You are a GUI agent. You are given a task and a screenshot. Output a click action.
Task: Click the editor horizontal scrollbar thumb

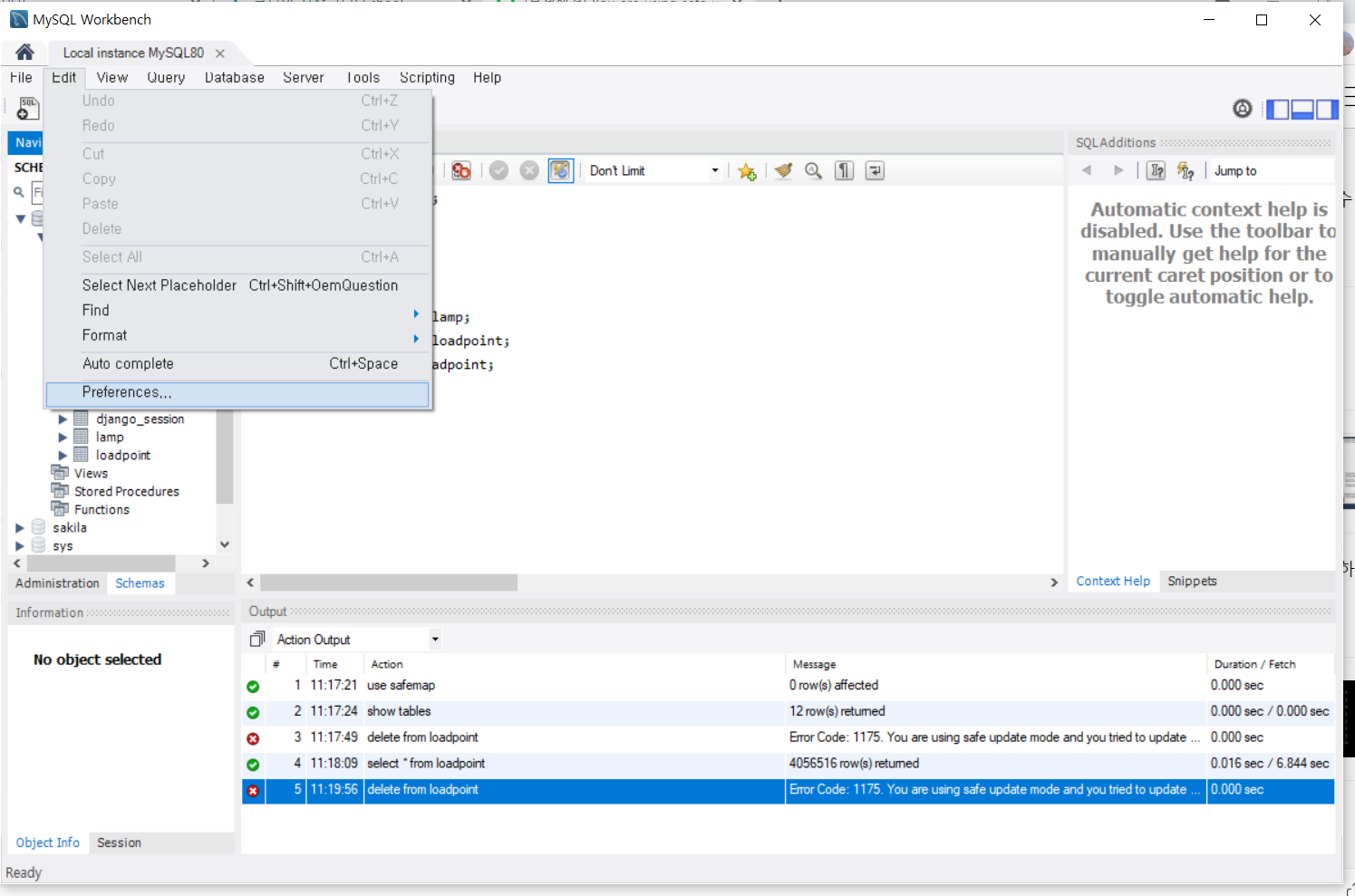(x=389, y=583)
